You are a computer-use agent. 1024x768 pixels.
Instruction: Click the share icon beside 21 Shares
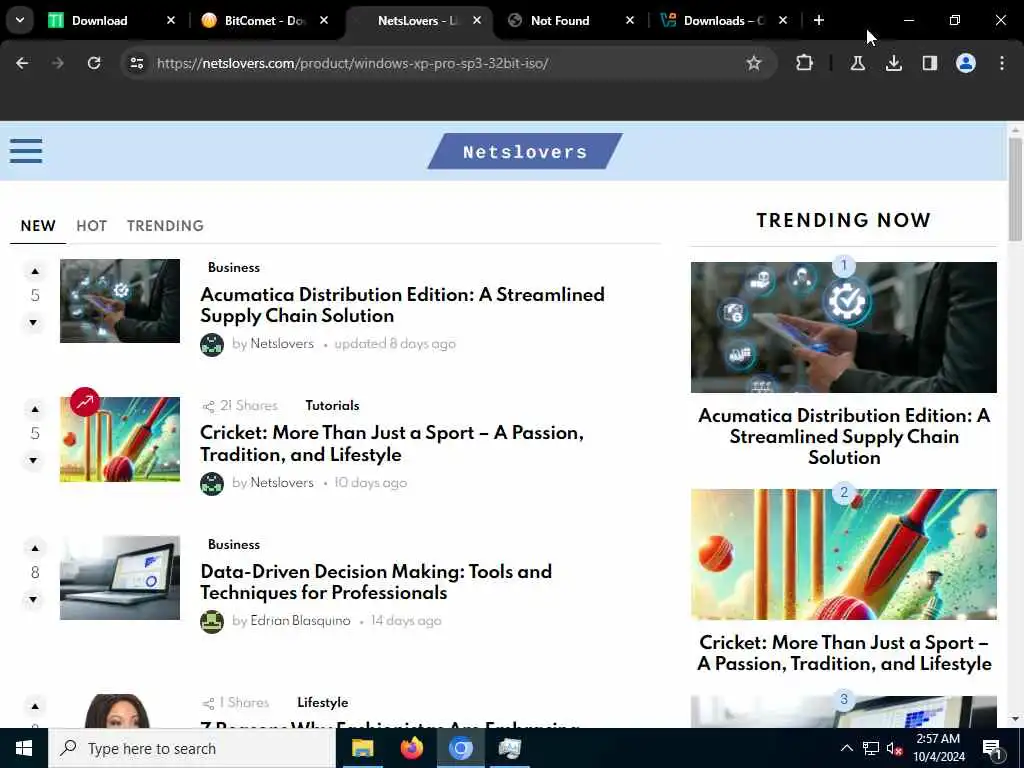coord(208,406)
